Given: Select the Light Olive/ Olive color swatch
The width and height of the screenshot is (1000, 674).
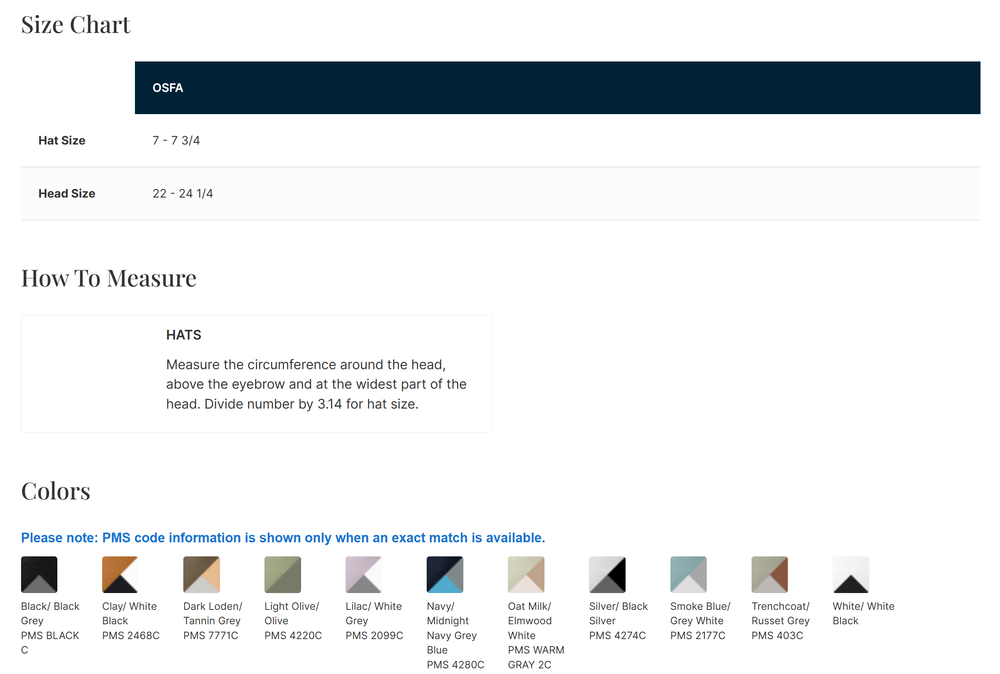Looking at the screenshot, I should click(x=282, y=575).
